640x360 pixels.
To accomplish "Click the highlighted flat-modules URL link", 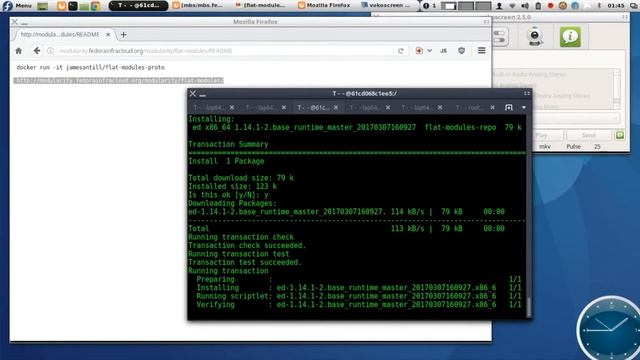I will pos(118,80).
